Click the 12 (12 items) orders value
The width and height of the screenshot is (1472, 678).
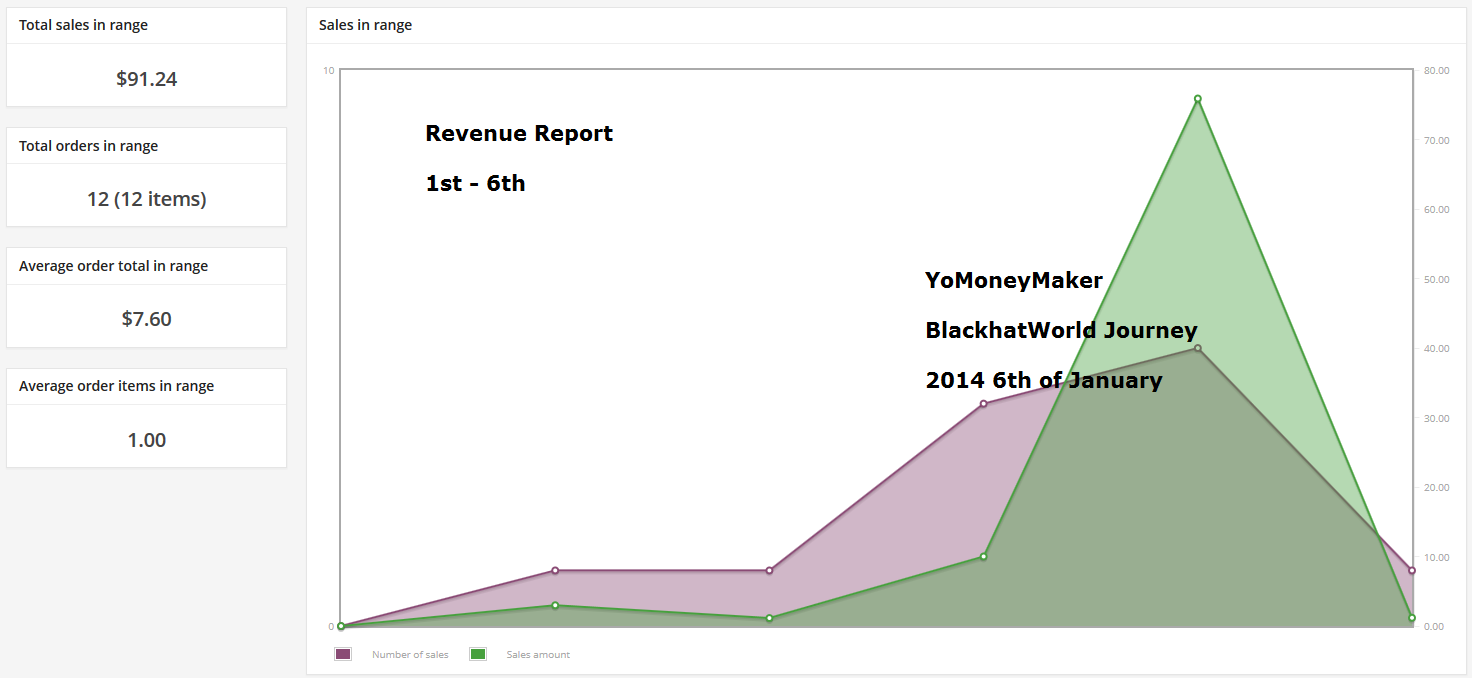[x=147, y=199]
